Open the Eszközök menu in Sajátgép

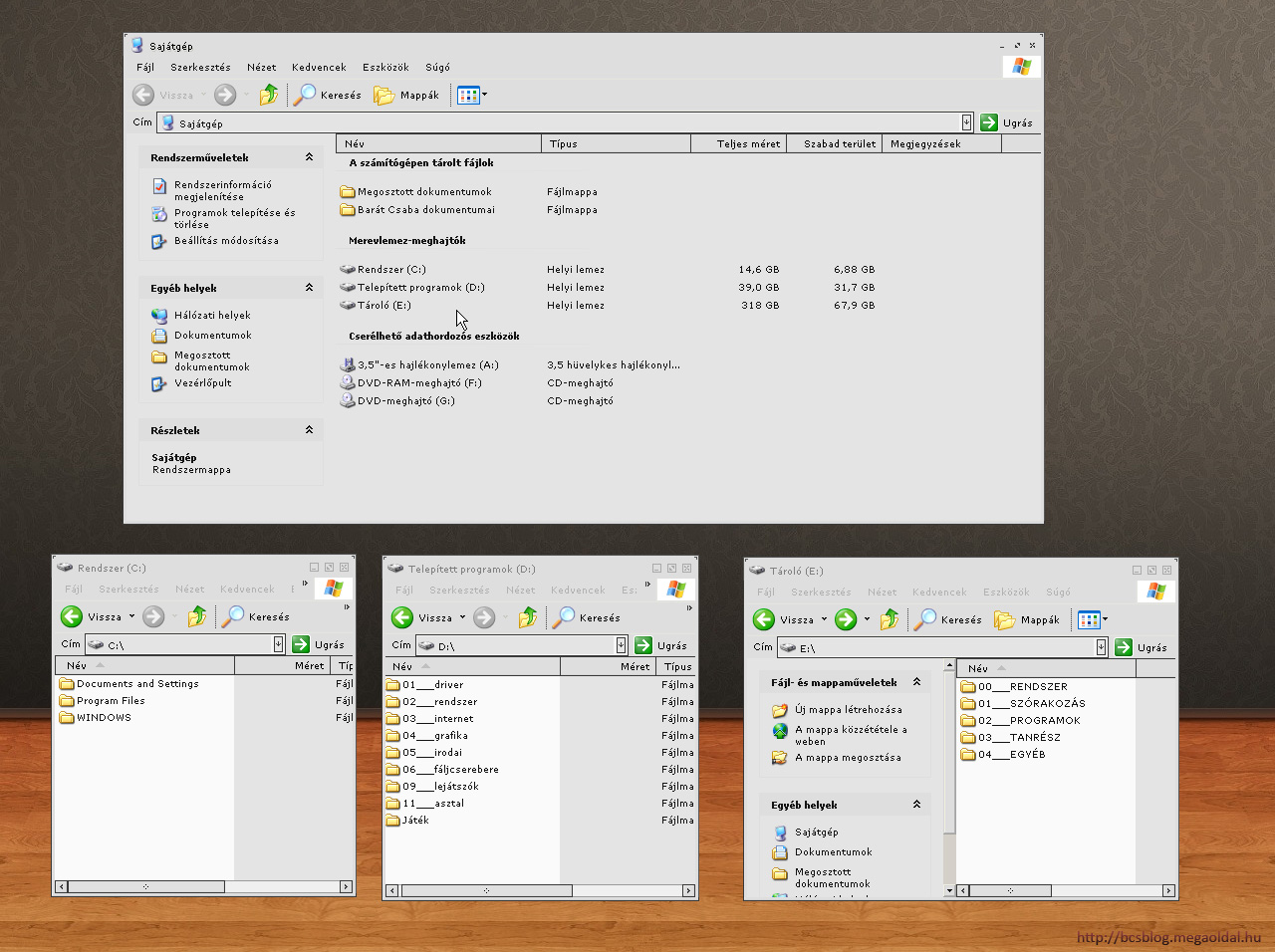[x=385, y=67]
